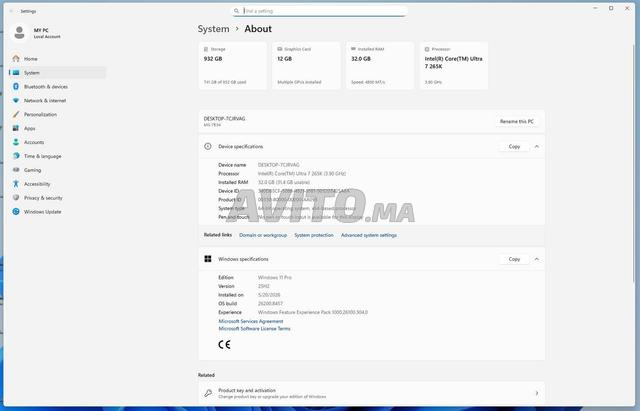Image resolution: width=640 pixels, height=411 pixels.
Task: Click the MY PC account avatar
Action: pos(19,33)
